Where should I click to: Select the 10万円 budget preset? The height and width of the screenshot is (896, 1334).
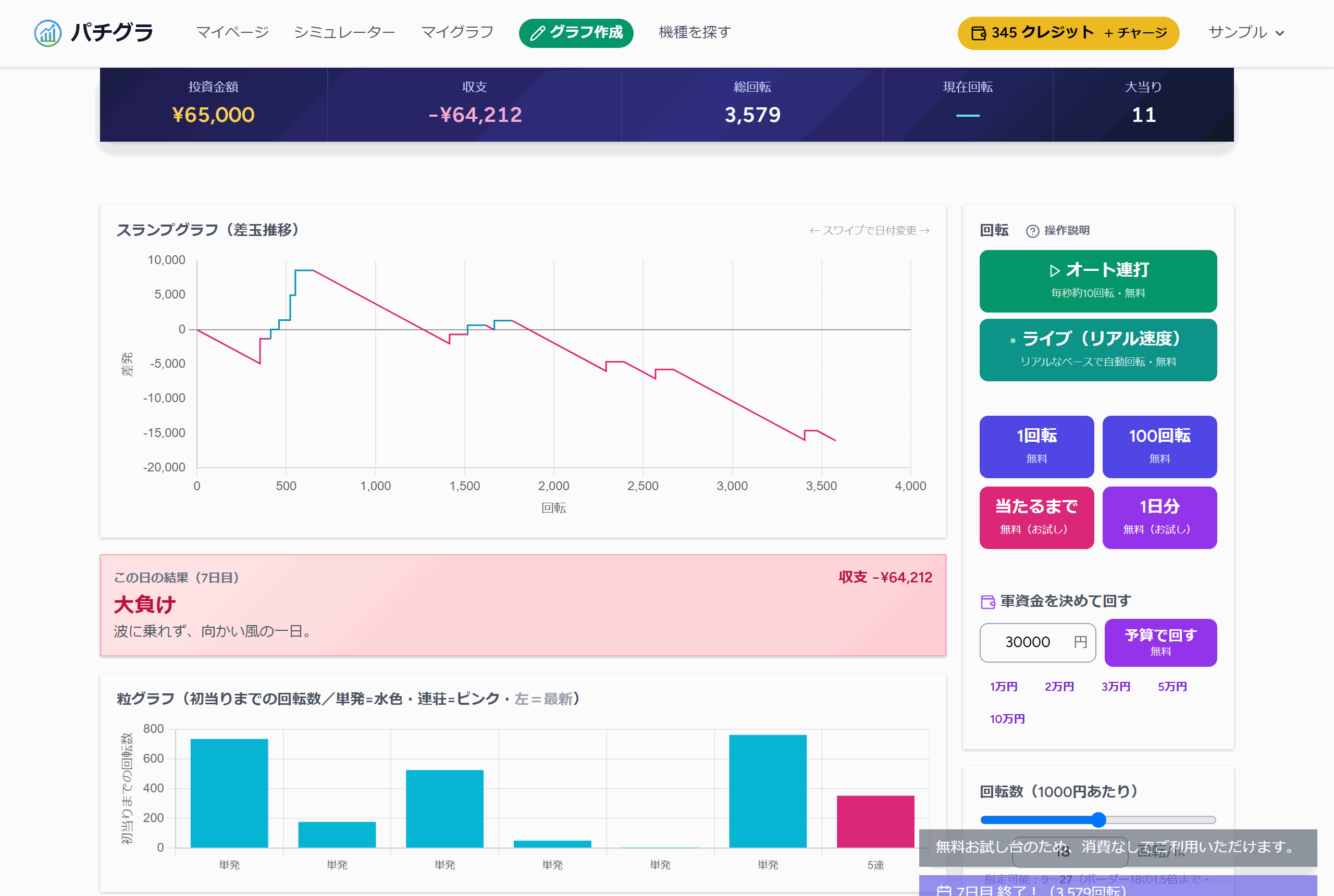pyautogui.click(x=1007, y=718)
